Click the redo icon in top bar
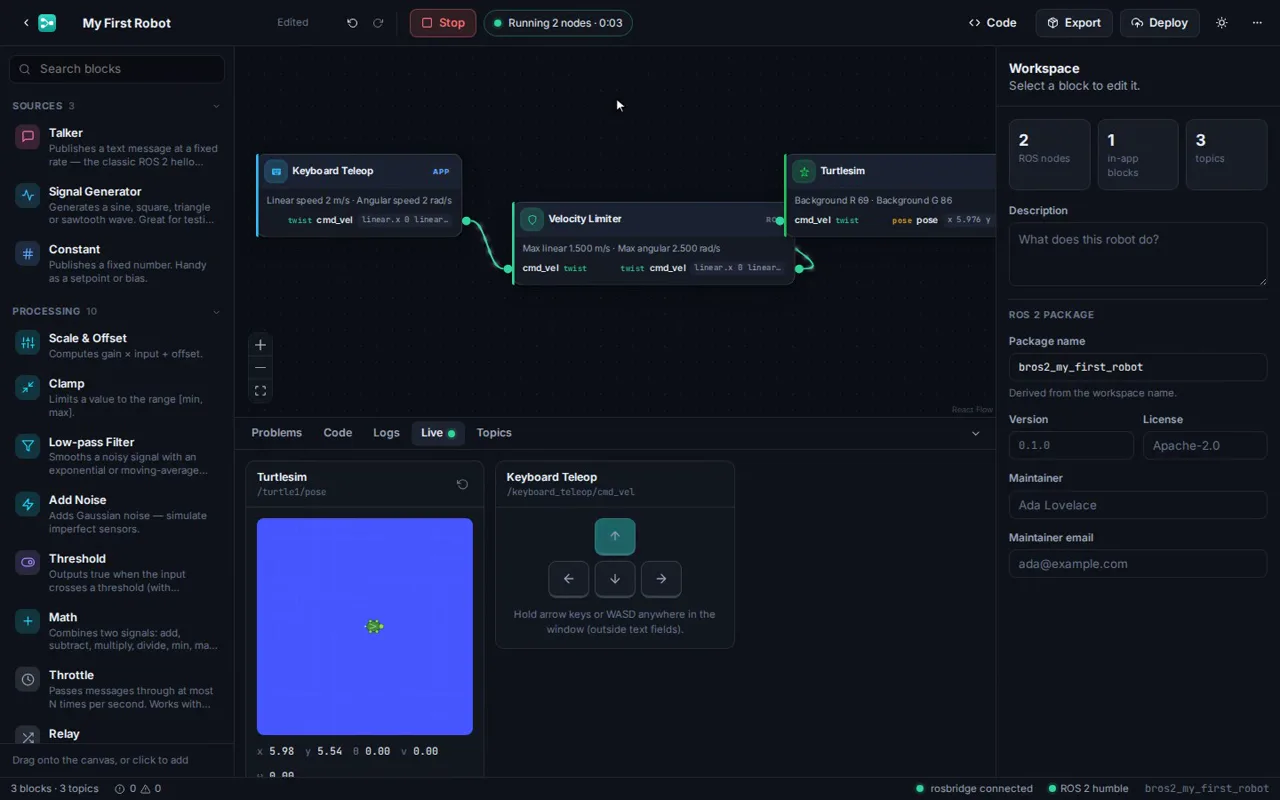The width and height of the screenshot is (1280, 800). tap(378, 23)
